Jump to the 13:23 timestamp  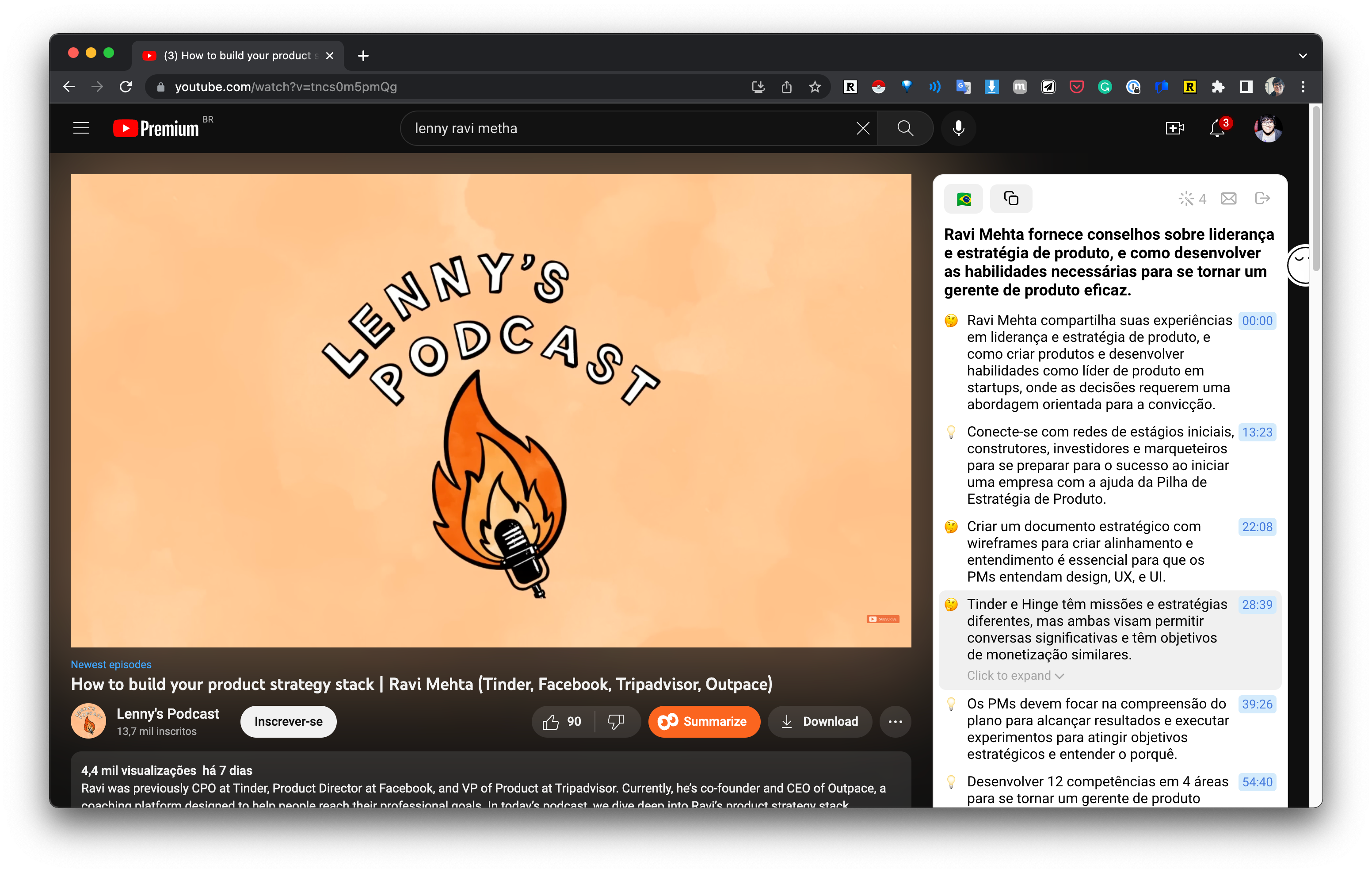1257,432
